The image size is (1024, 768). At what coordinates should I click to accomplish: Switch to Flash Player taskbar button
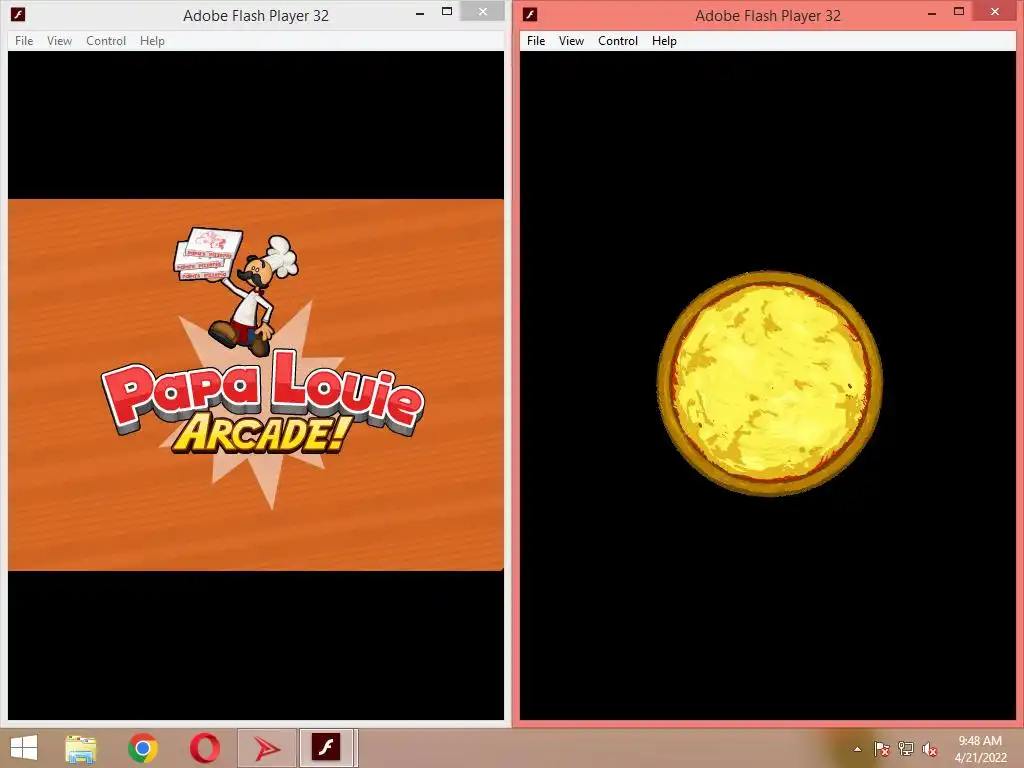pos(328,748)
